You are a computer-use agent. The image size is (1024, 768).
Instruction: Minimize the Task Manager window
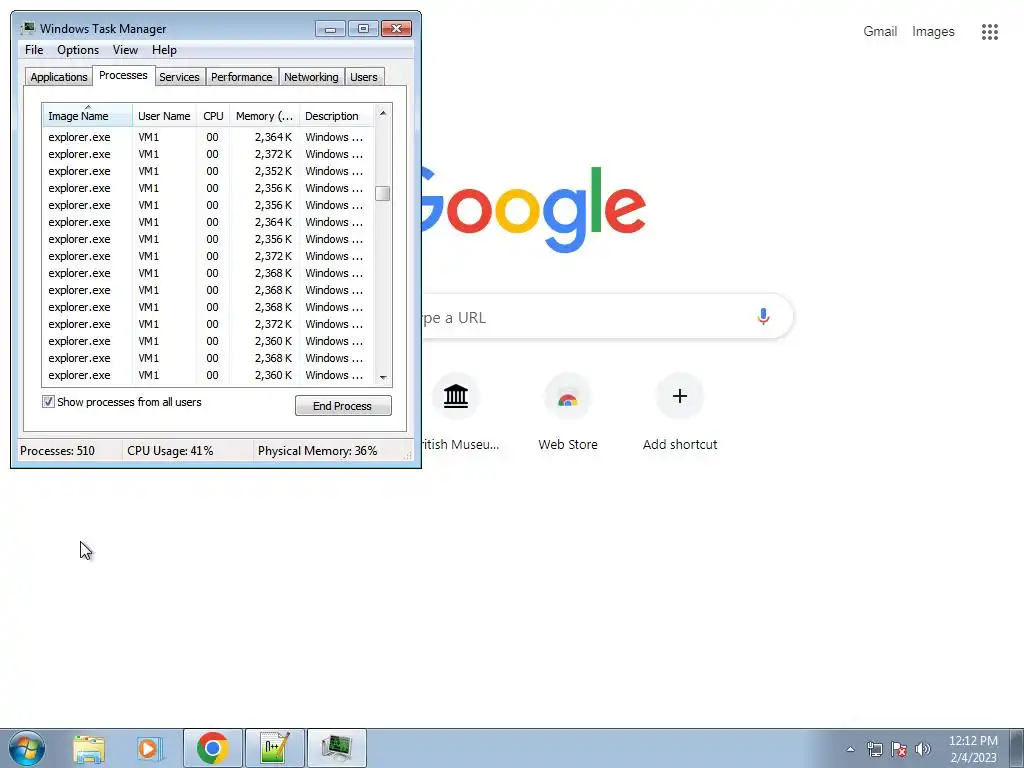330,28
